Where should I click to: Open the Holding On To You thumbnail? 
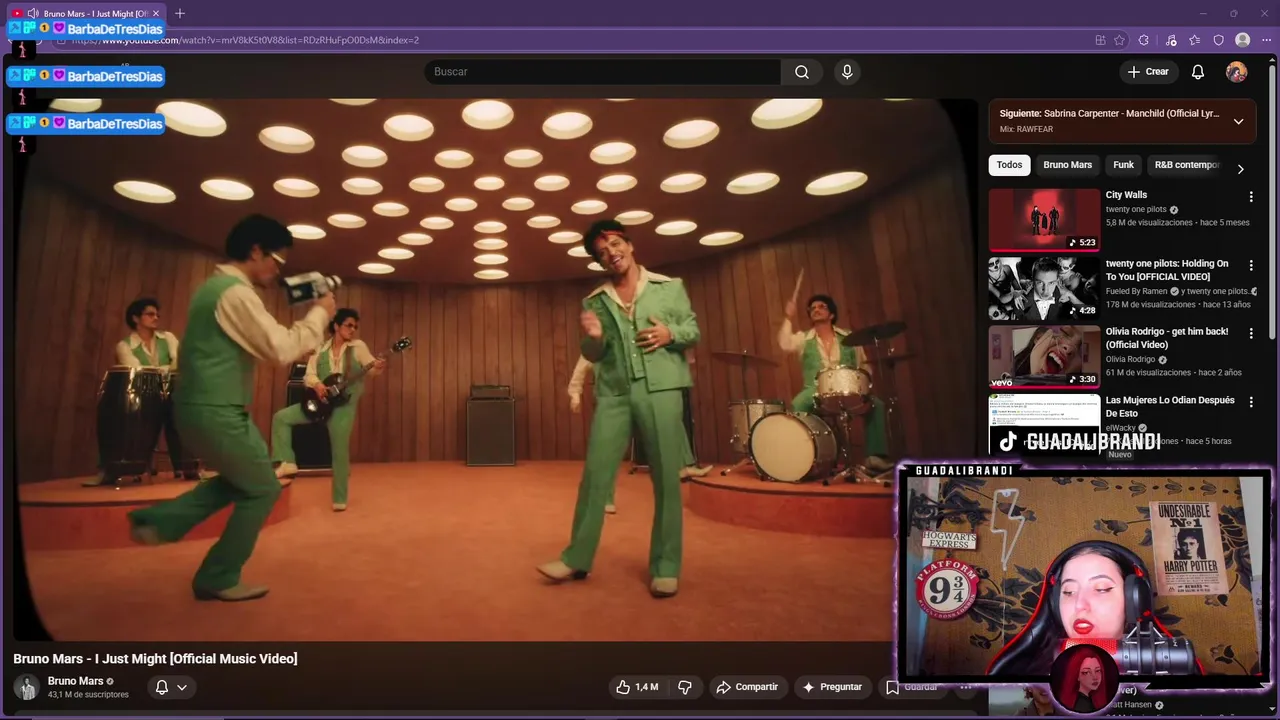(x=1044, y=288)
